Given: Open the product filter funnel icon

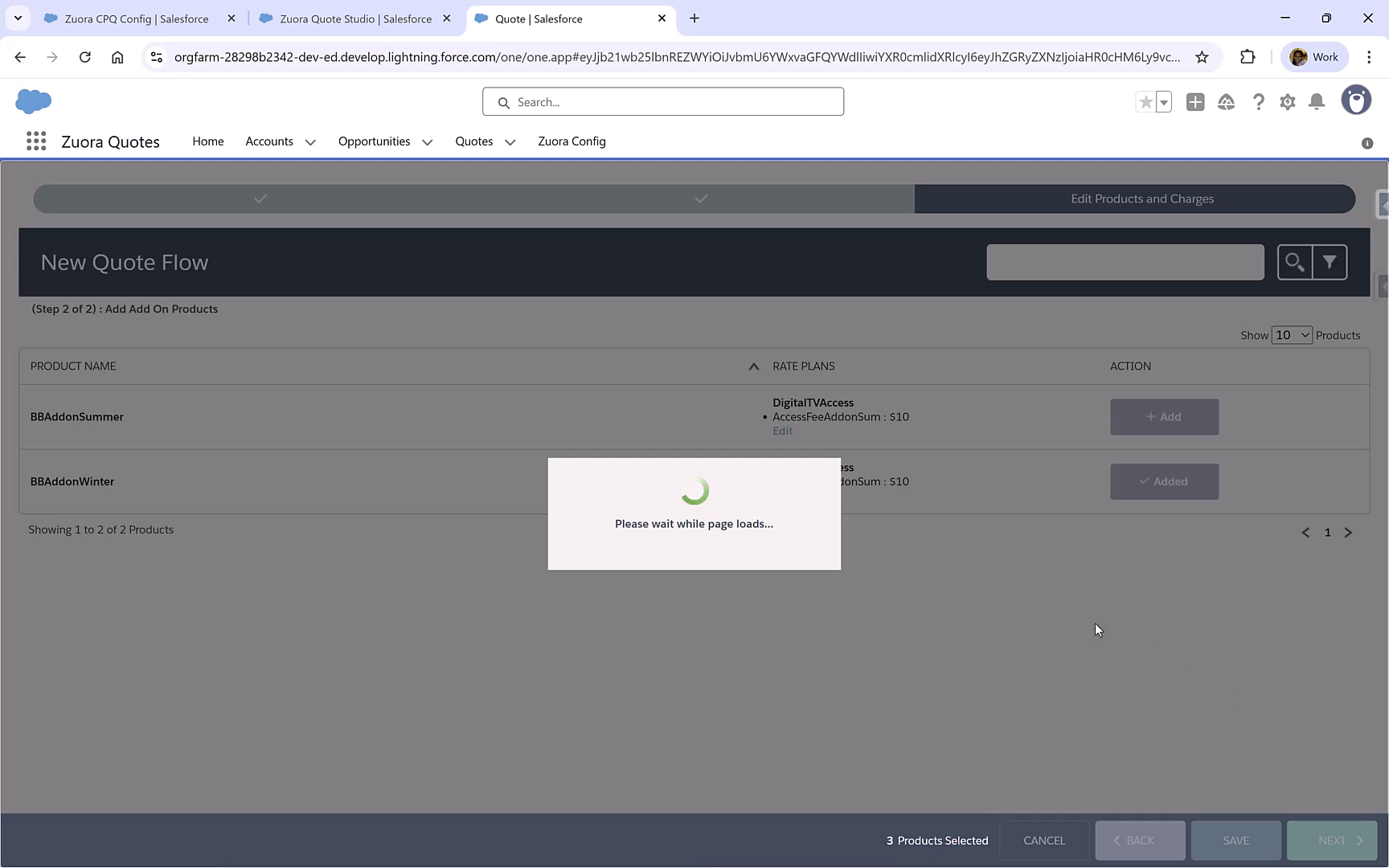Looking at the screenshot, I should click(1331, 262).
